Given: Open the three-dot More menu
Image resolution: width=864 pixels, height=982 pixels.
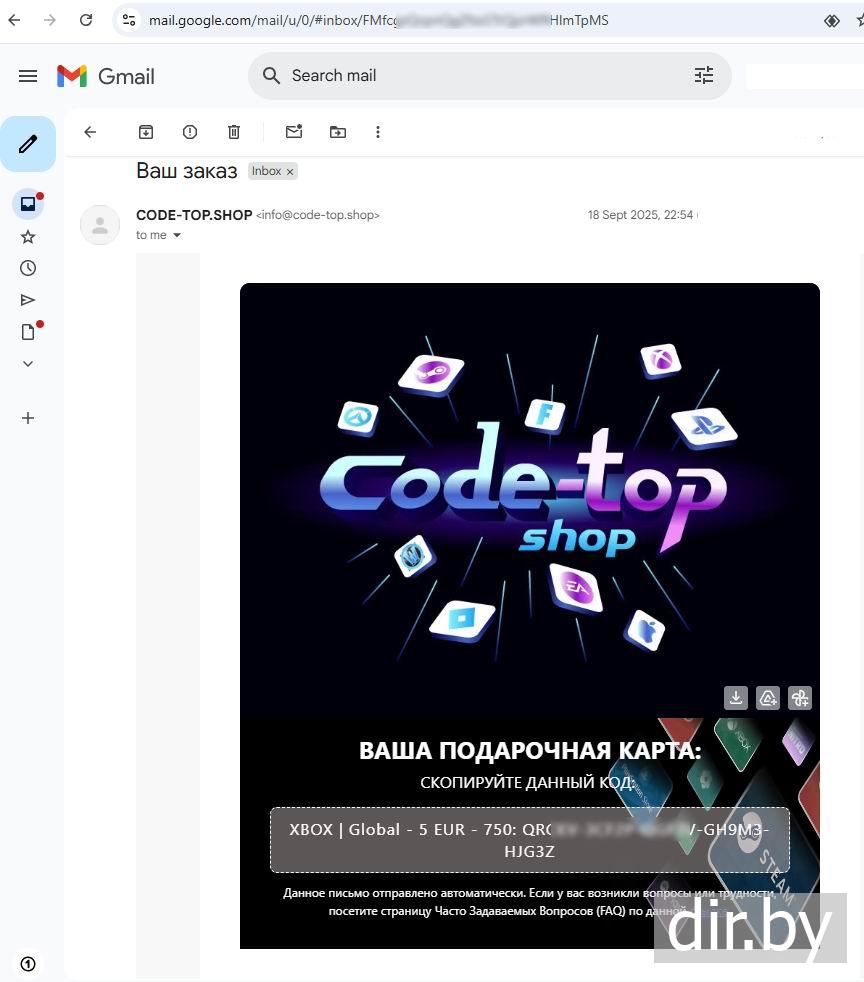Looking at the screenshot, I should (378, 132).
